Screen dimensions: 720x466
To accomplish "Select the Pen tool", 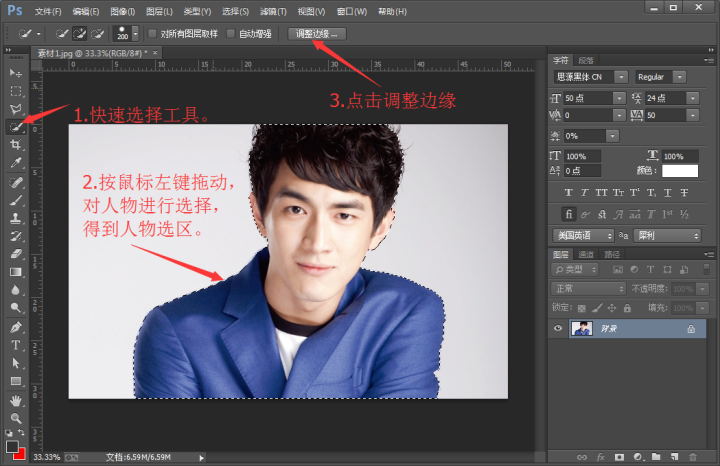I will [x=16, y=327].
